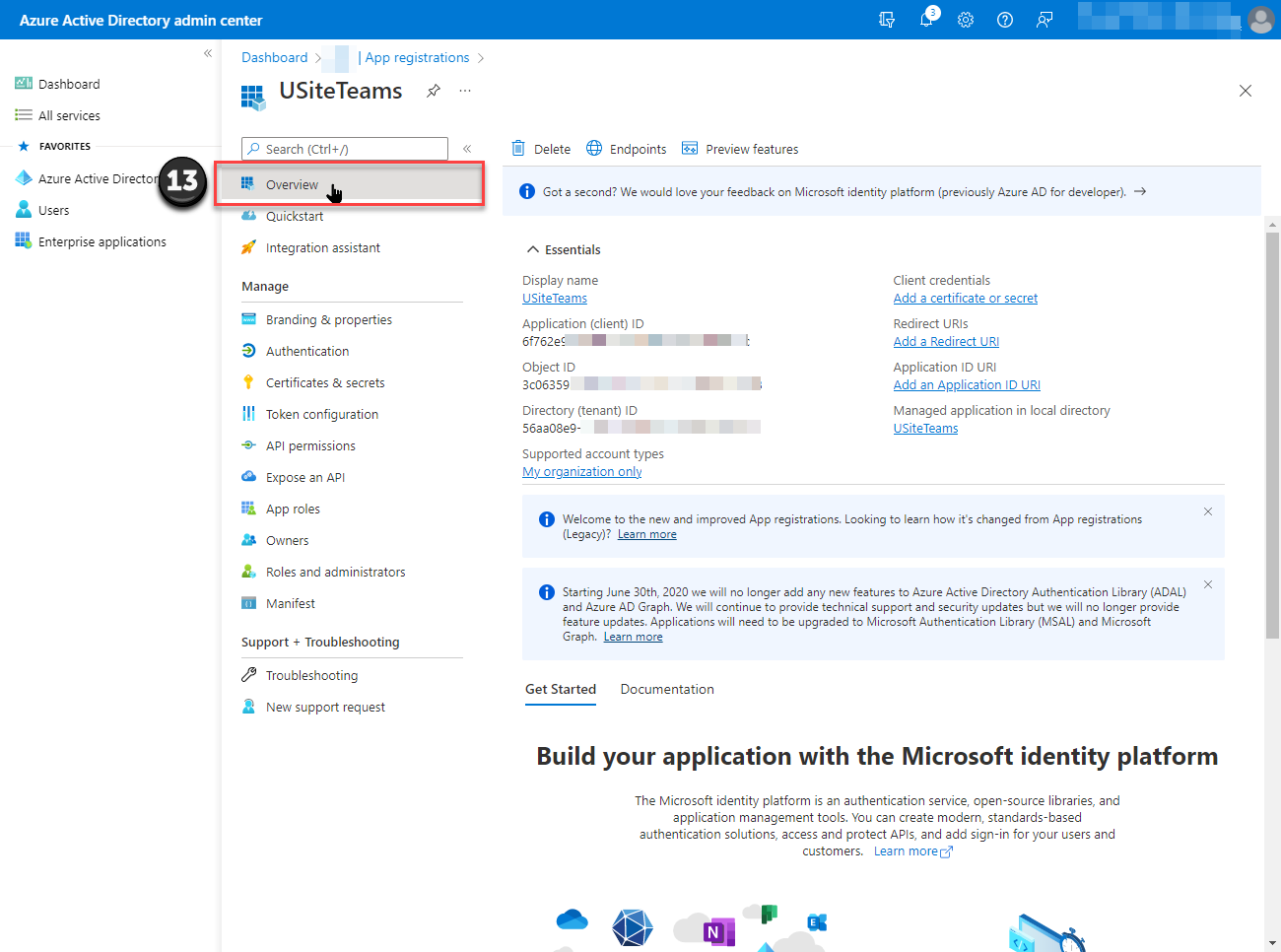Open New support request

[313, 707]
